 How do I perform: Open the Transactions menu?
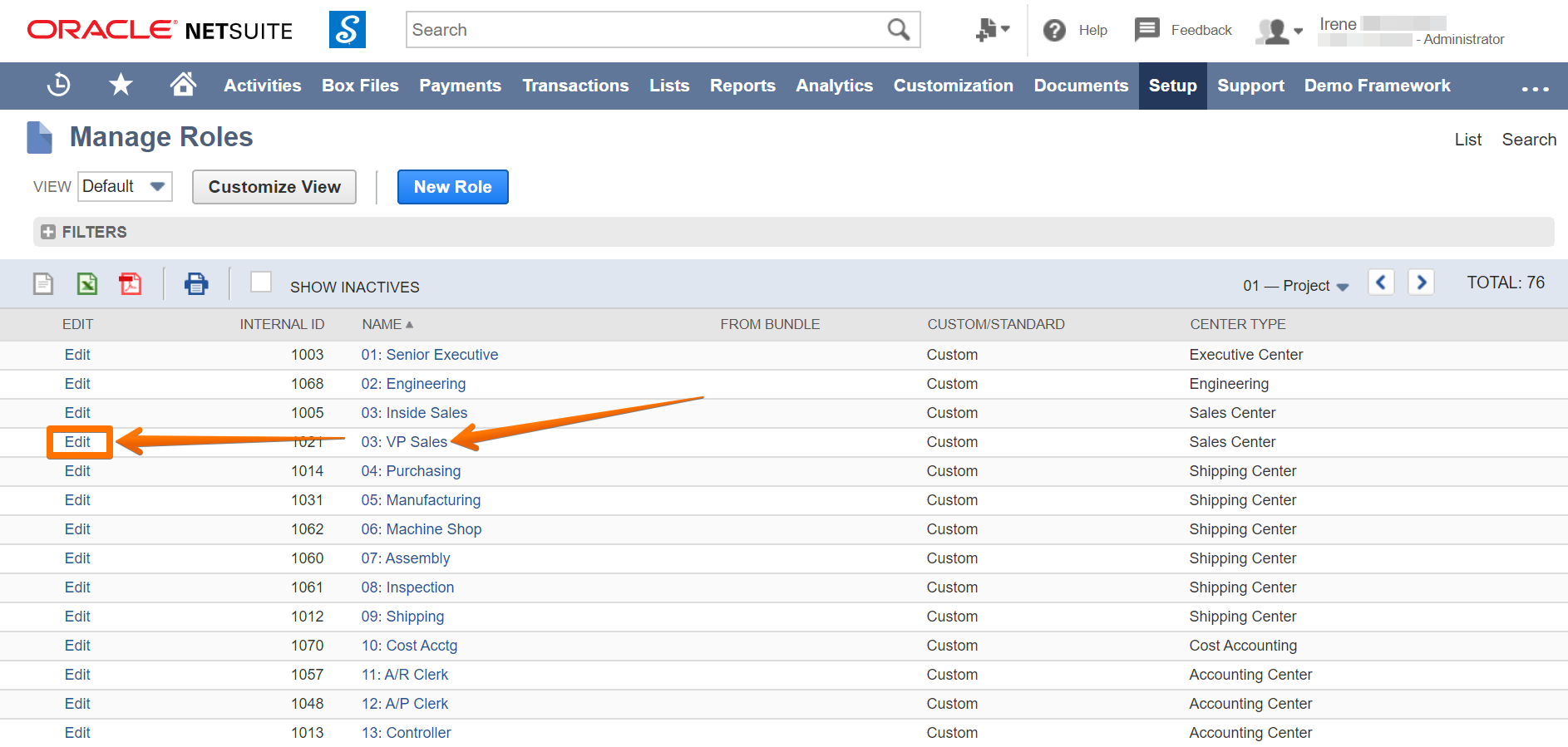[575, 86]
